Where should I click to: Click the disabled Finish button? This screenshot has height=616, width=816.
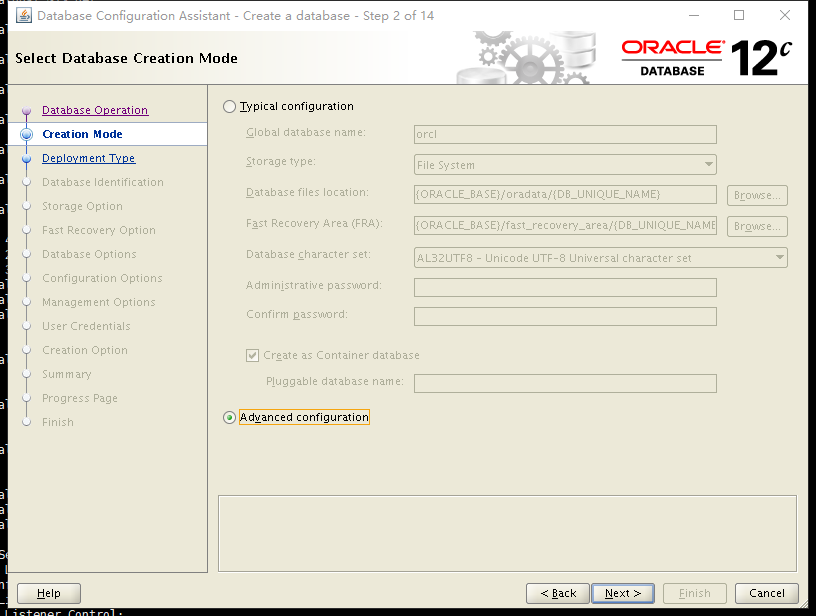click(695, 593)
